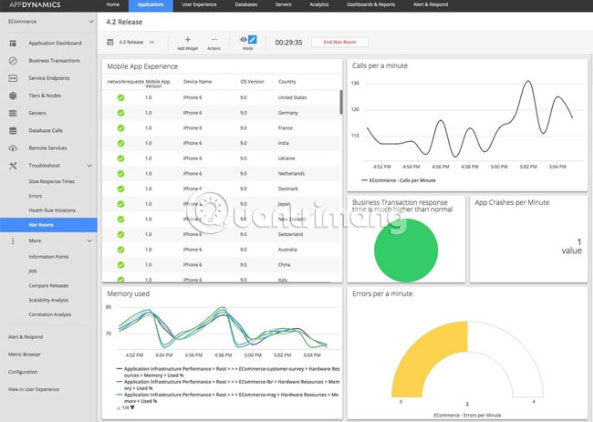Open View in User Experience
The image size is (593, 422).
pyautogui.click(x=33, y=389)
